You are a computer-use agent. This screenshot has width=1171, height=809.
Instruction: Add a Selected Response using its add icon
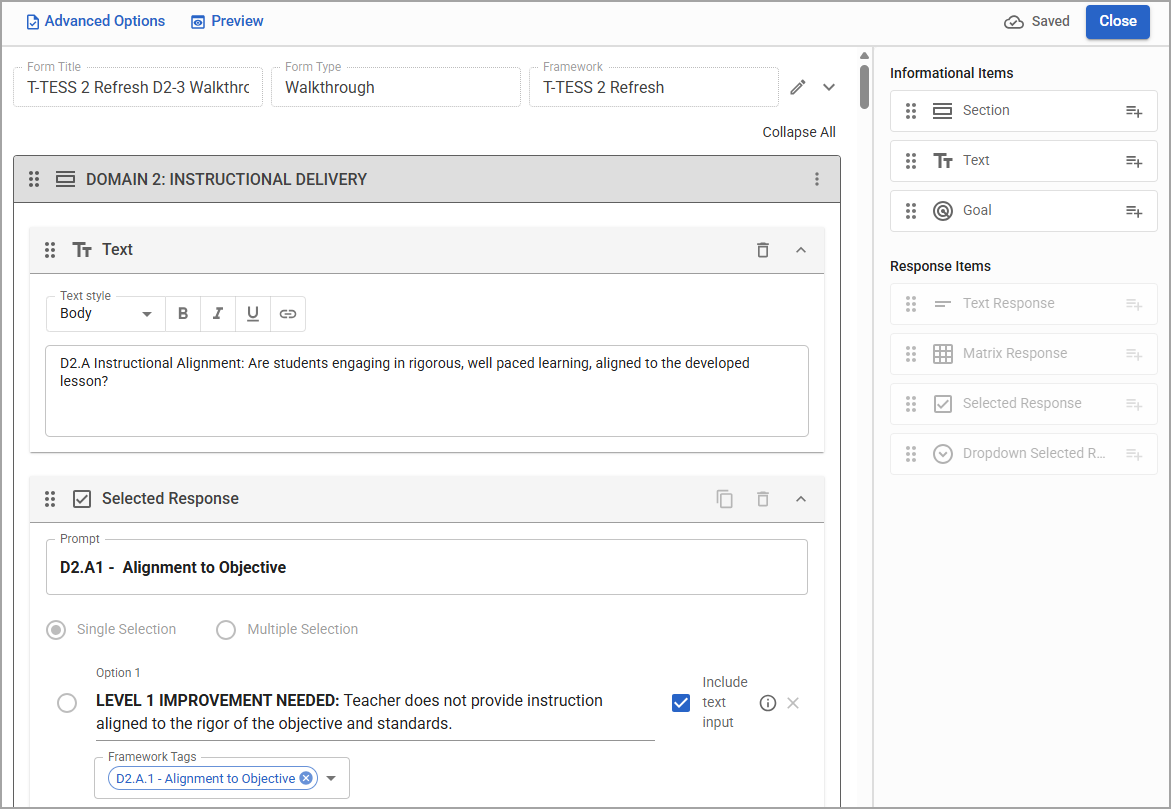click(1134, 404)
